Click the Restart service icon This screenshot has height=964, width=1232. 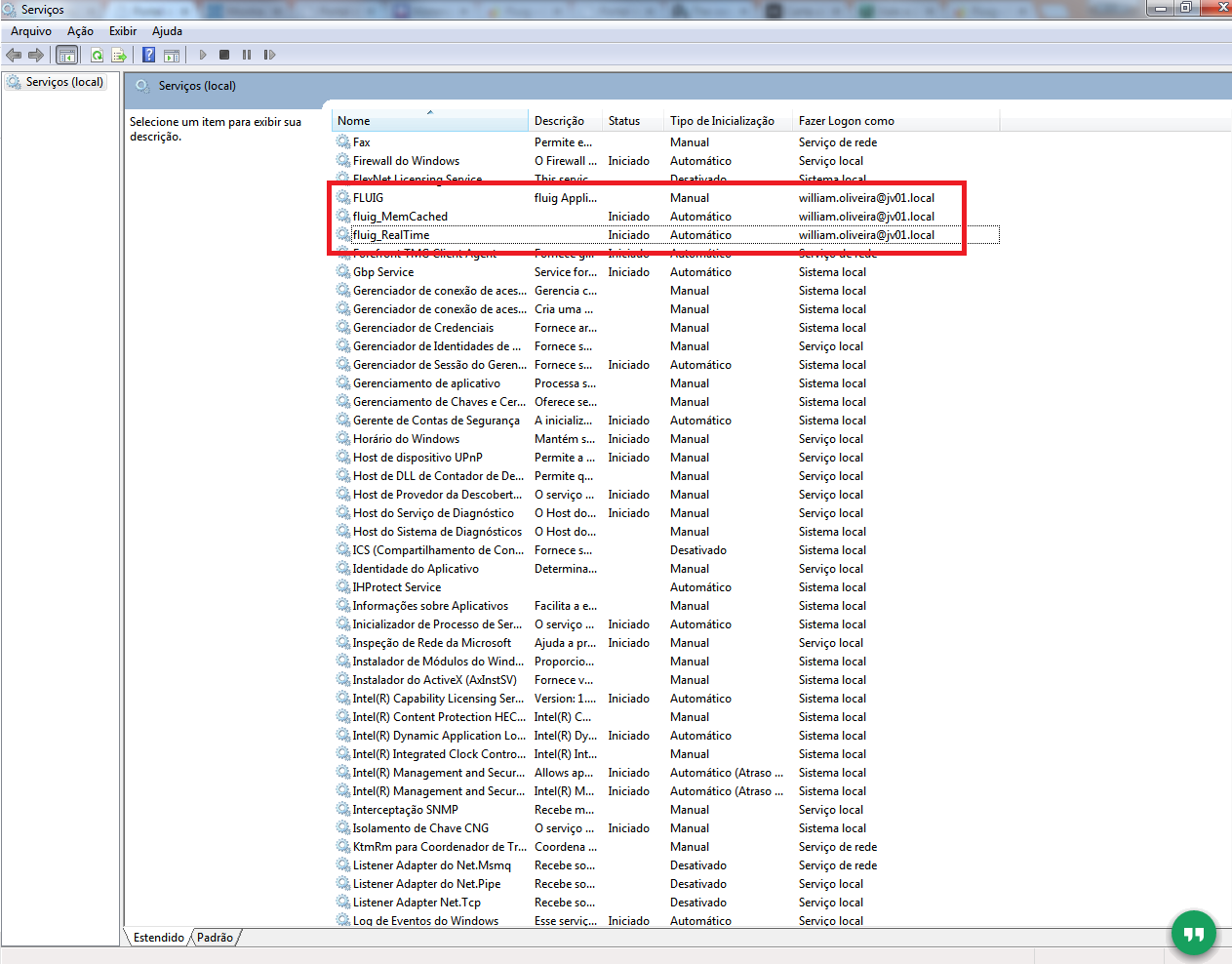click(269, 55)
